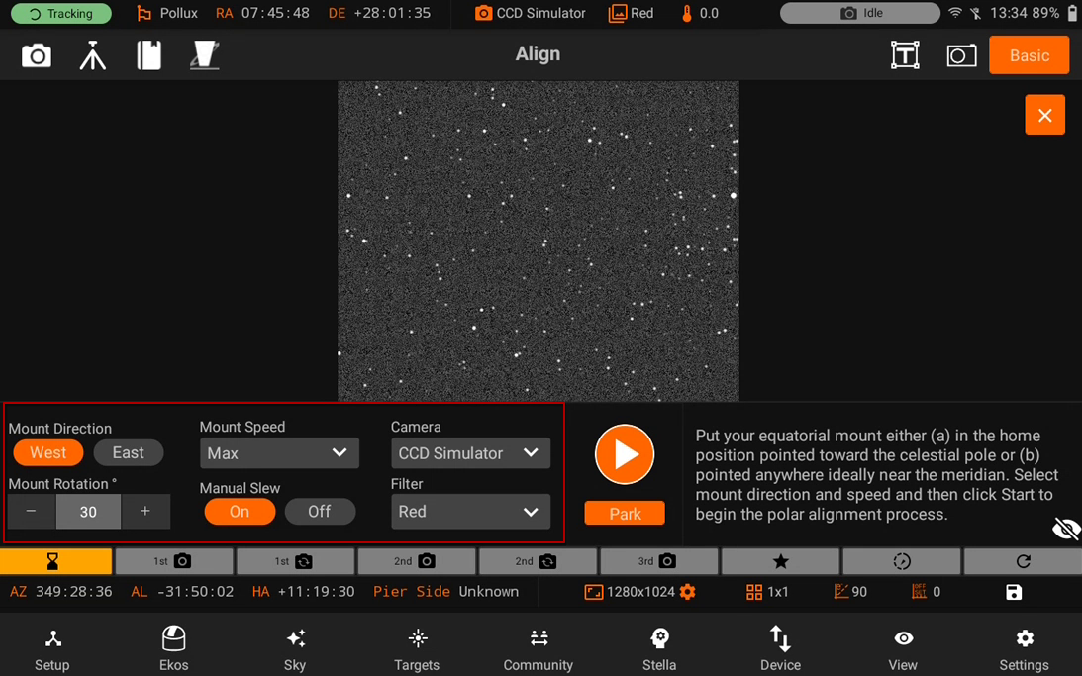The image size is (1082, 676).
Task: Click the HA hour angle value
Action: click(315, 592)
